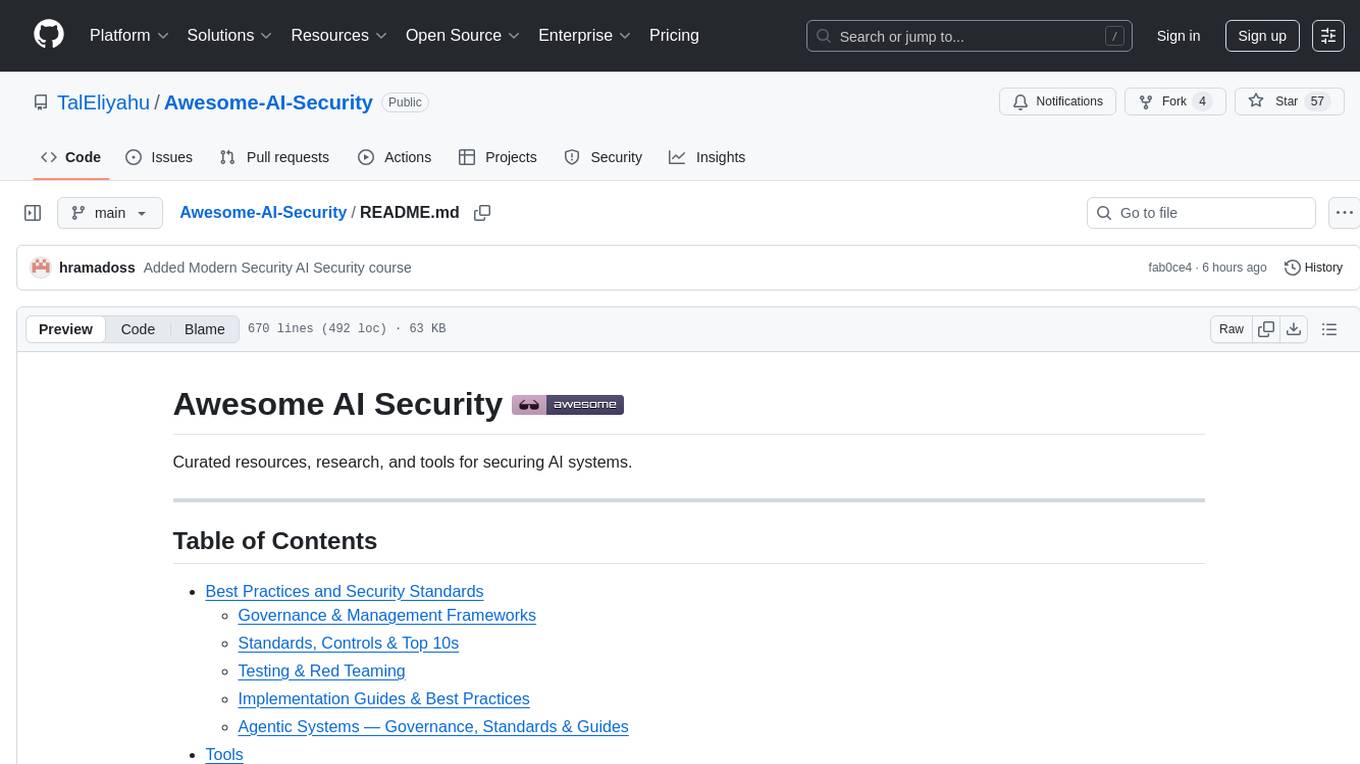Click the star count 57
The height and width of the screenshot is (764, 1360).
[1317, 102]
